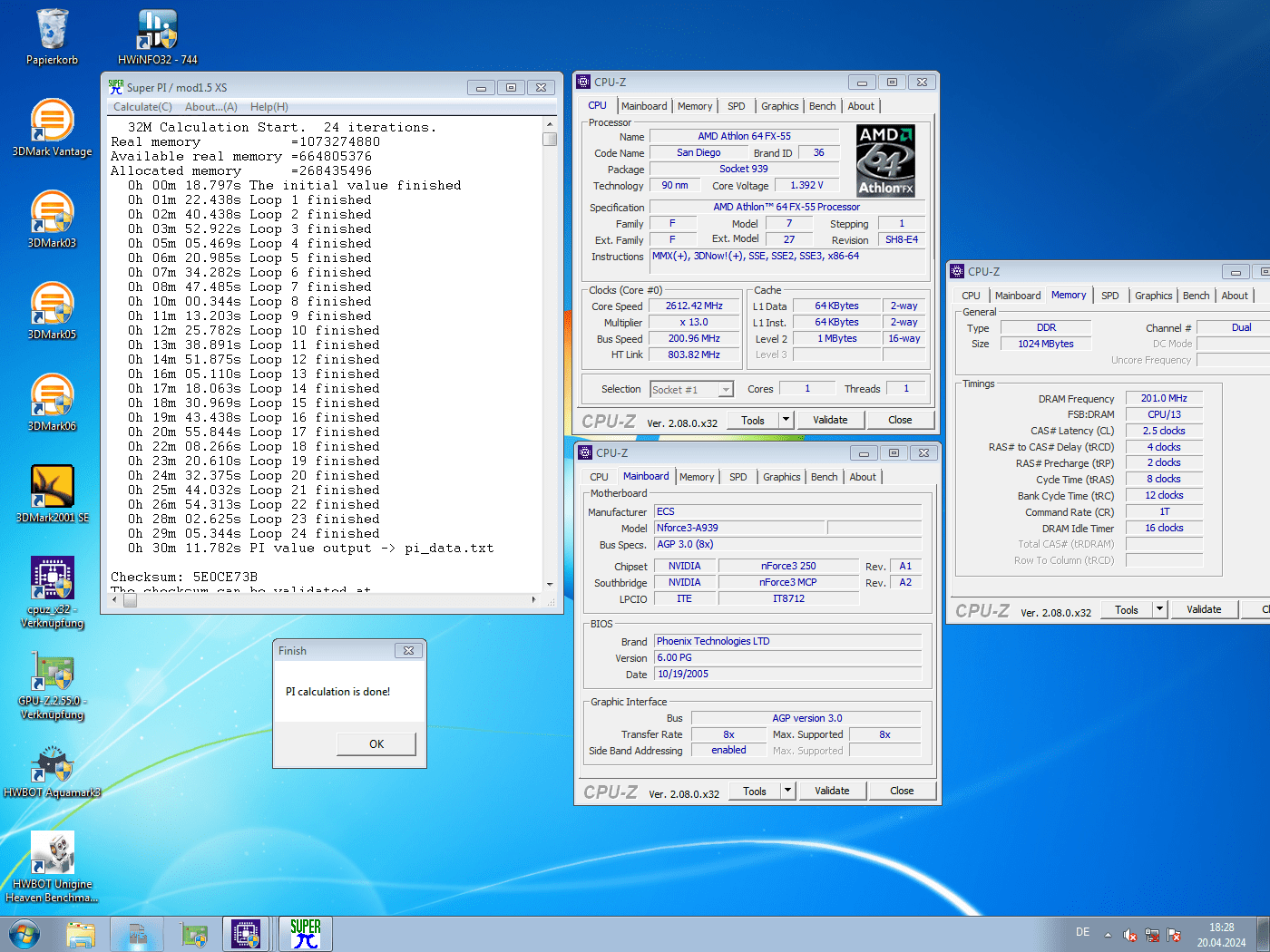1270x952 pixels.
Task: Open the Windows Start menu orb
Action: pos(24,934)
